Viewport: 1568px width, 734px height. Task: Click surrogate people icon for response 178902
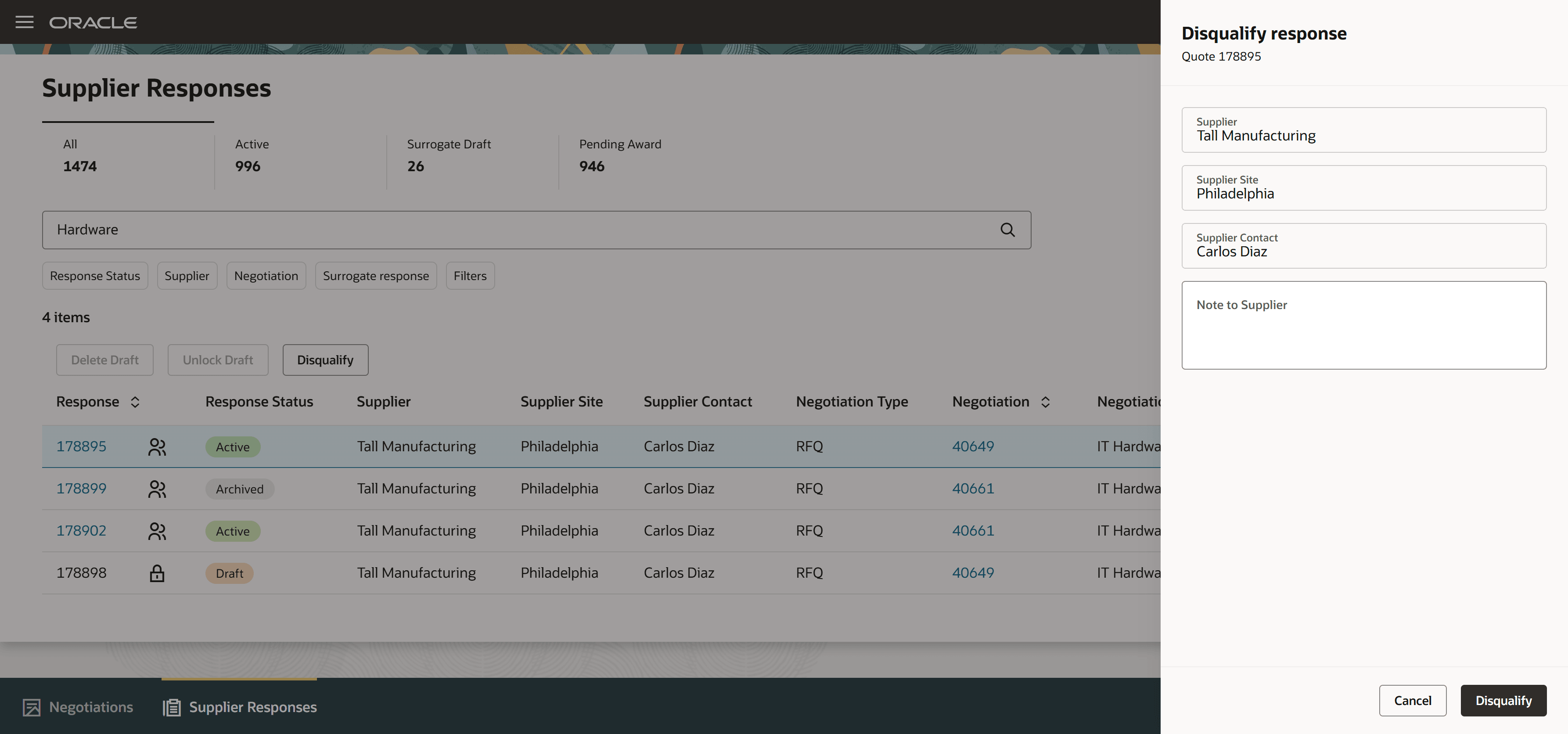[x=157, y=531]
